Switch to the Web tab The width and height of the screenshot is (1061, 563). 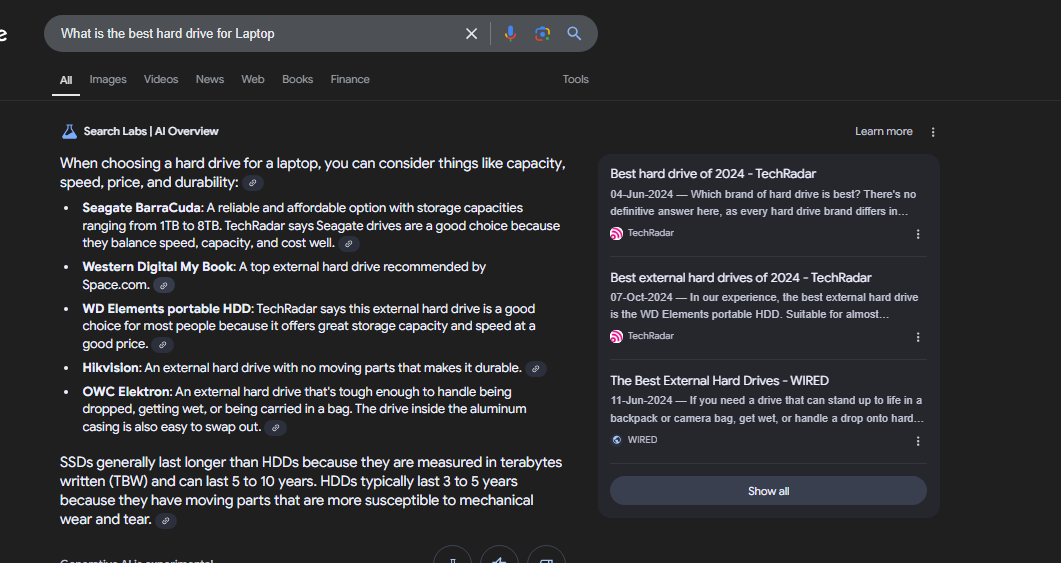pos(252,79)
